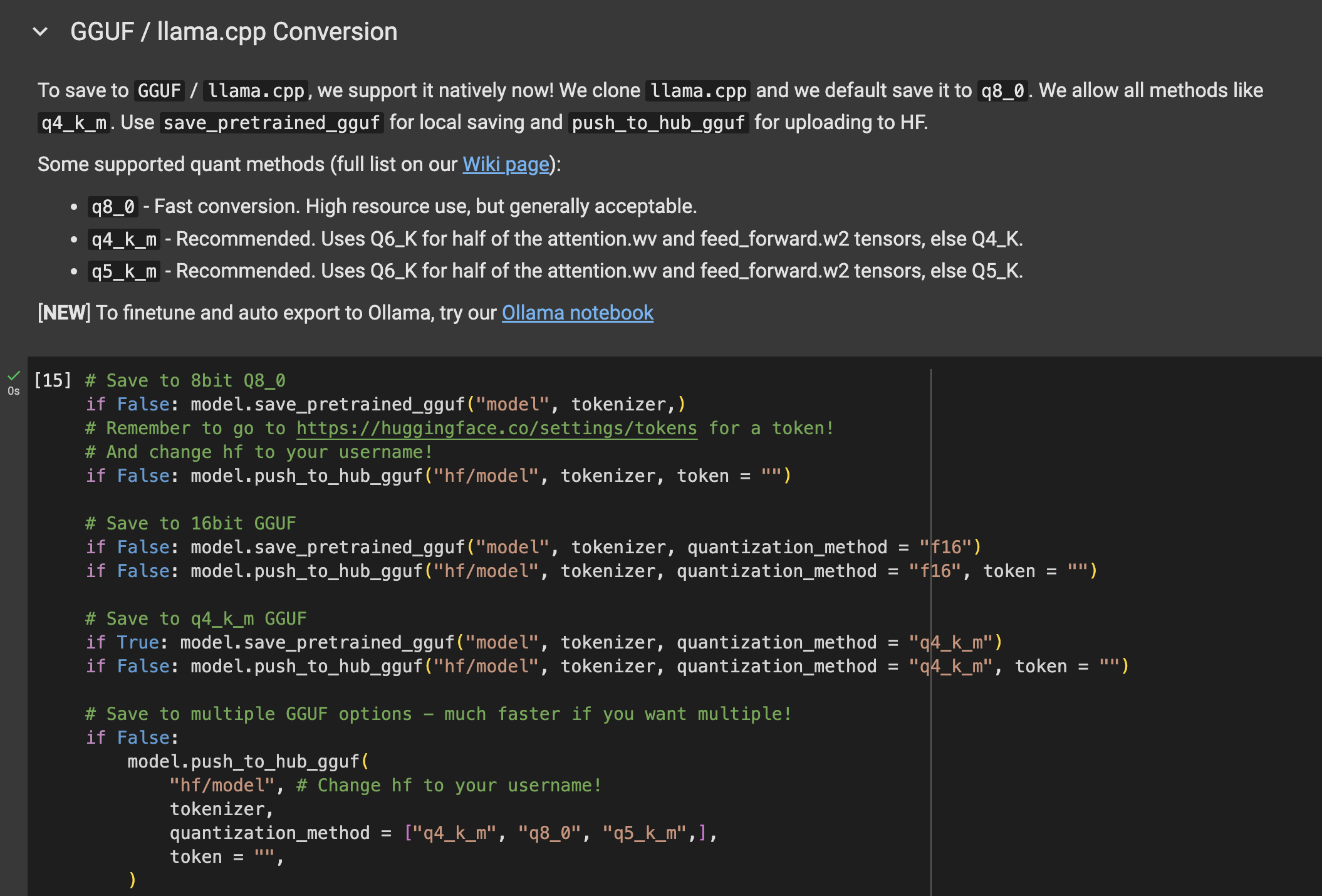Image resolution: width=1322 pixels, height=896 pixels.
Task: Open the Wiki page link
Action: coord(506,164)
